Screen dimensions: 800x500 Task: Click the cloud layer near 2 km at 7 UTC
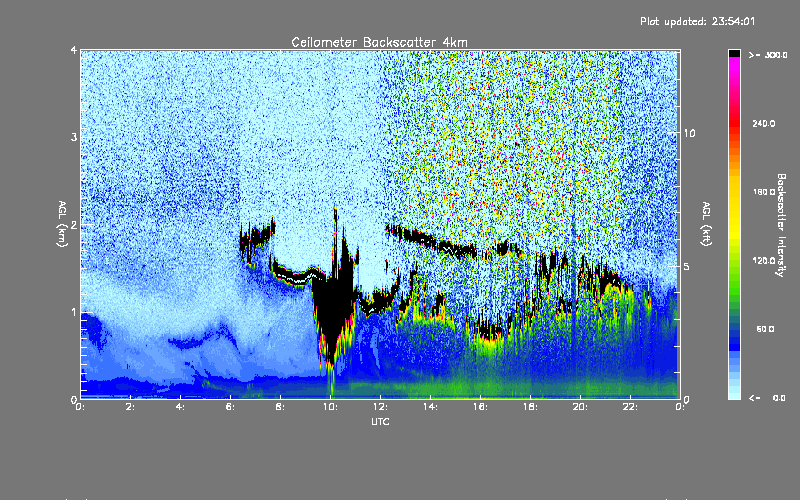pyautogui.click(x=257, y=236)
